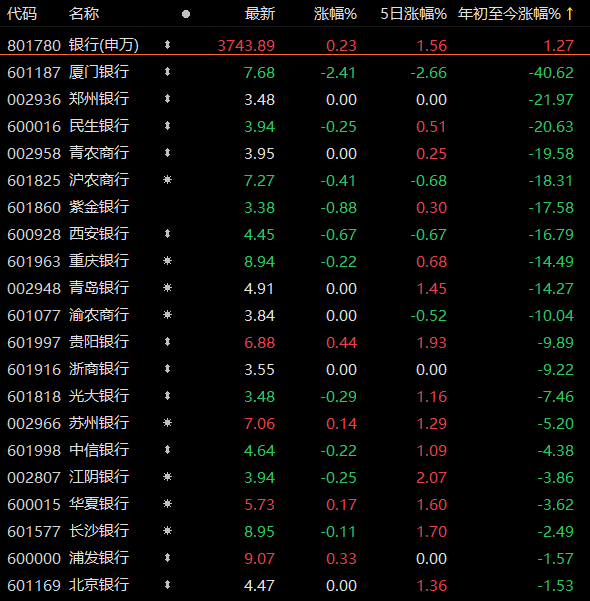Click the marker icon in 中信银行 row
The height and width of the screenshot is (601, 590).
[167, 450]
